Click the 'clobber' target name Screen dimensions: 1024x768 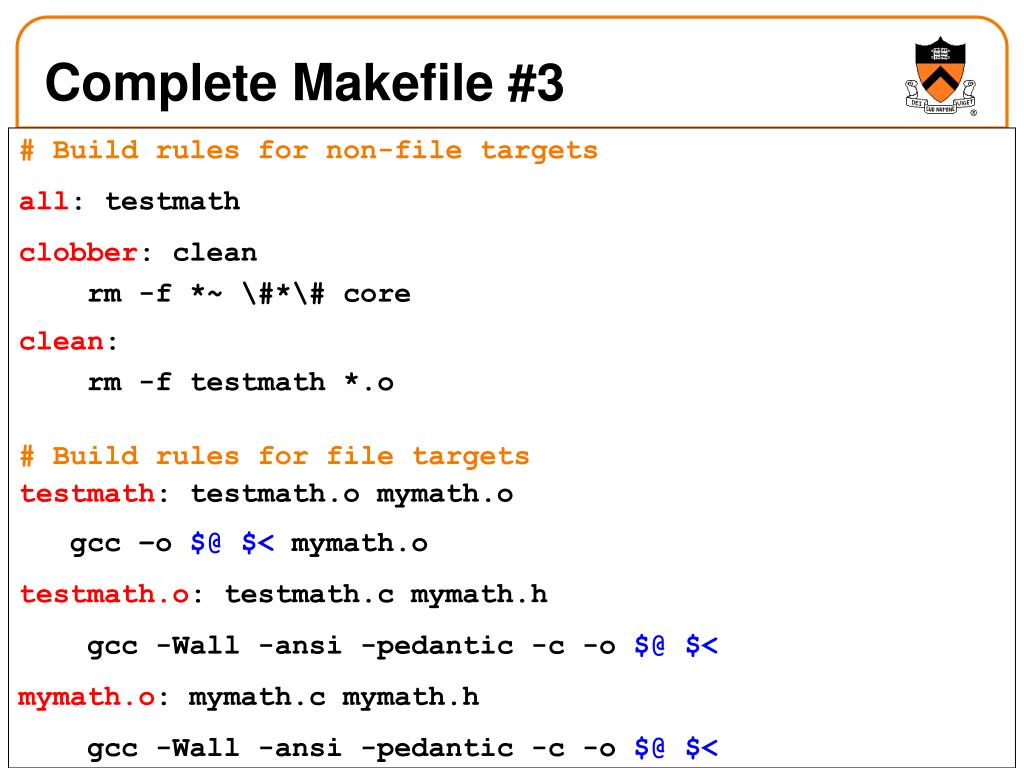click(78, 253)
